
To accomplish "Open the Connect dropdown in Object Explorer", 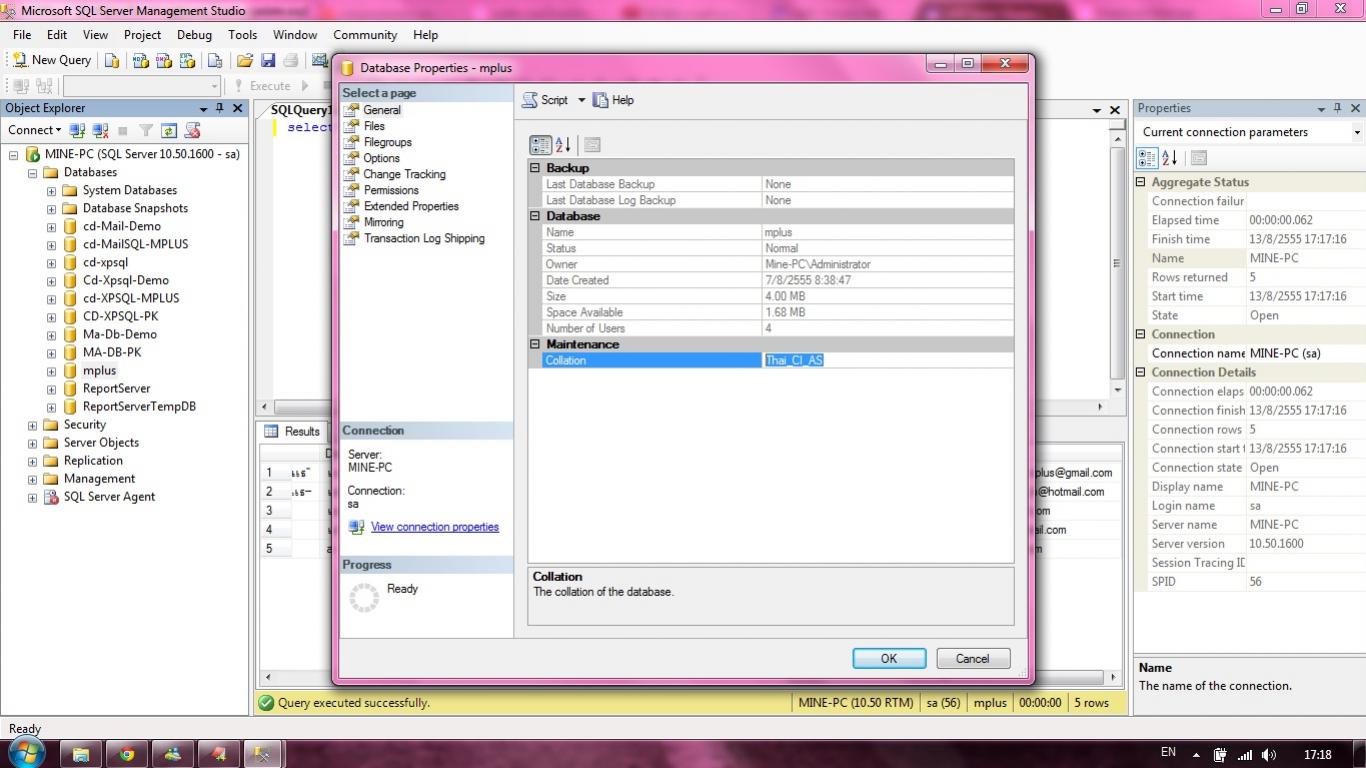I will pos(35,130).
